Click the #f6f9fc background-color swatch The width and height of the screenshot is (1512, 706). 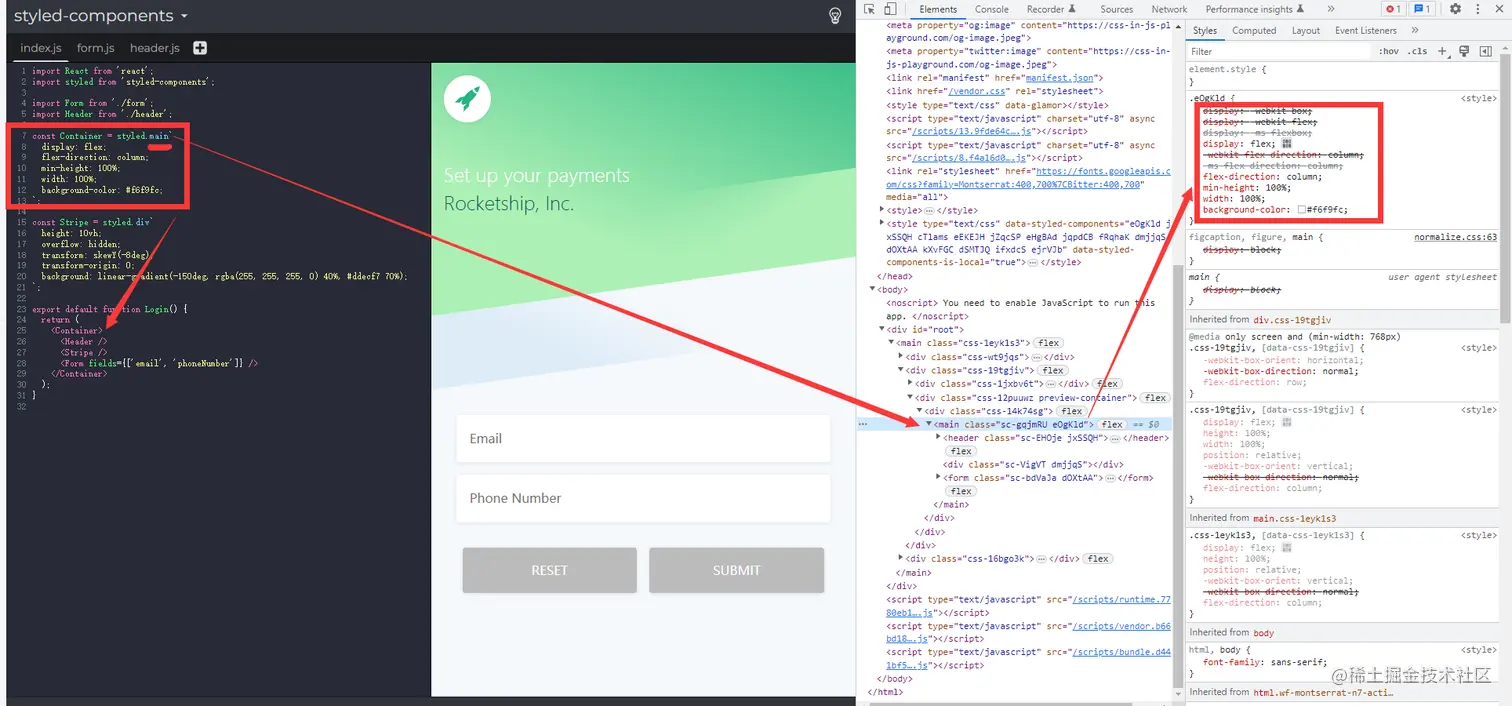(1301, 210)
